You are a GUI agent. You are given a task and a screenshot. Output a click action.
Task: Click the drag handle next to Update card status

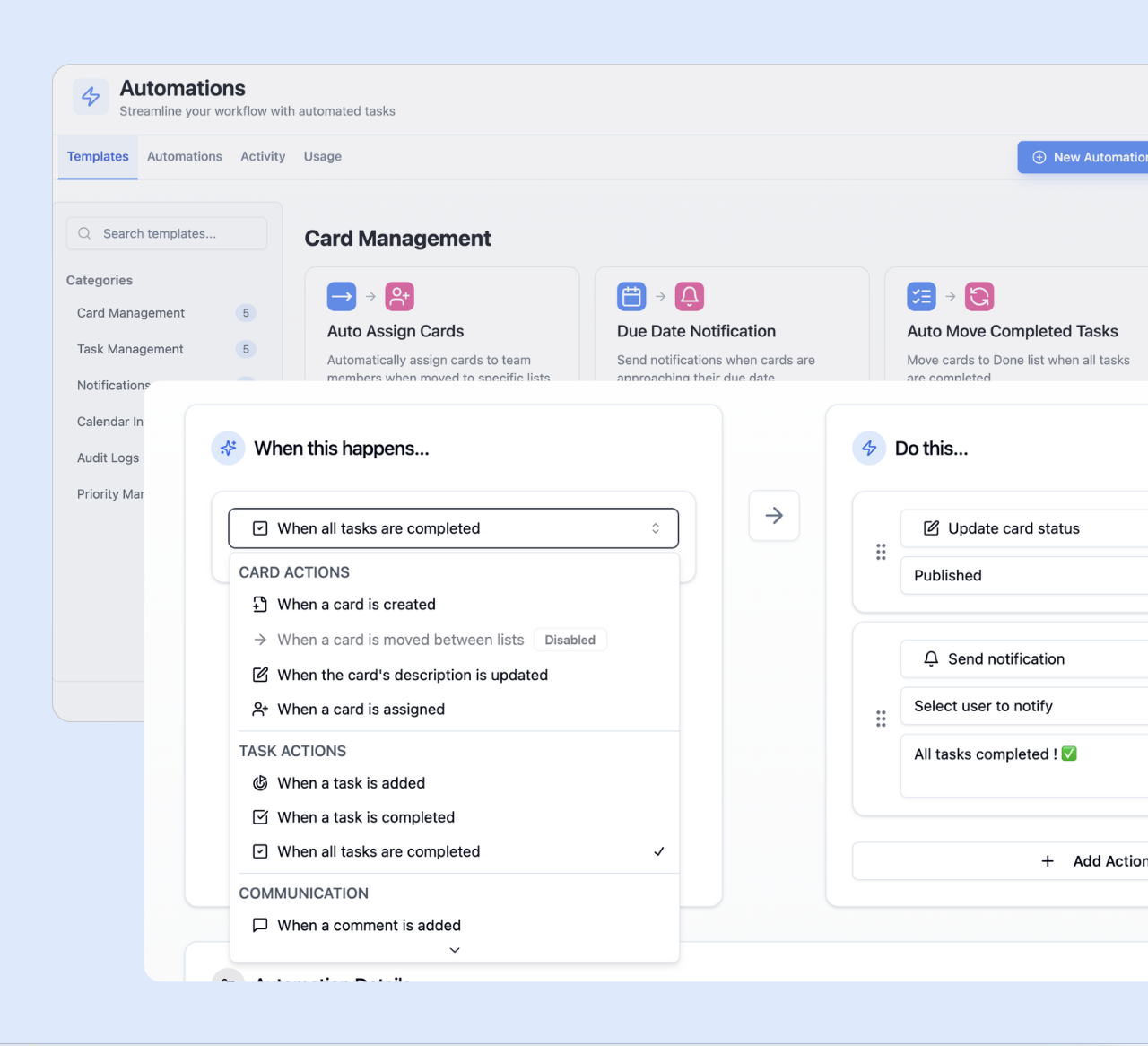[x=881, y=552]
